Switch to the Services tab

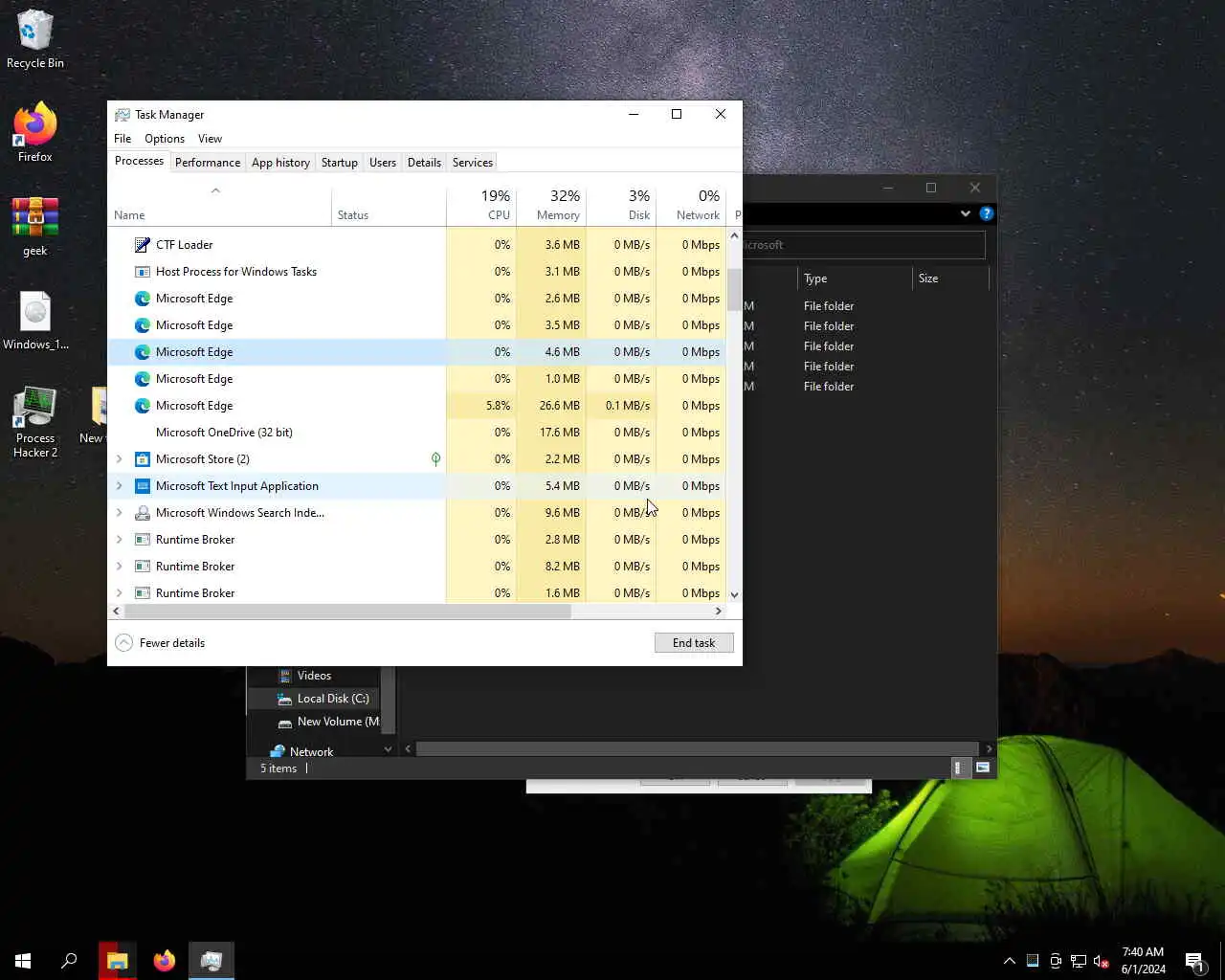pyautogui.click(x=473, y=163)
